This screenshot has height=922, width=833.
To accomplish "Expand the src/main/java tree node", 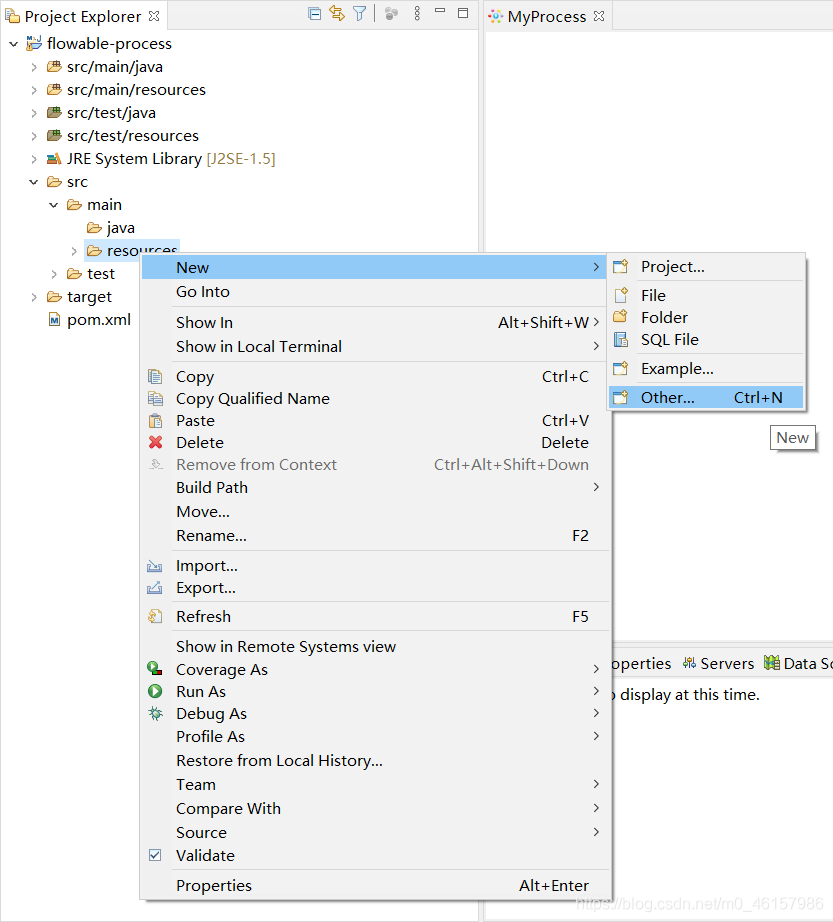I will [x=33, y=66].
